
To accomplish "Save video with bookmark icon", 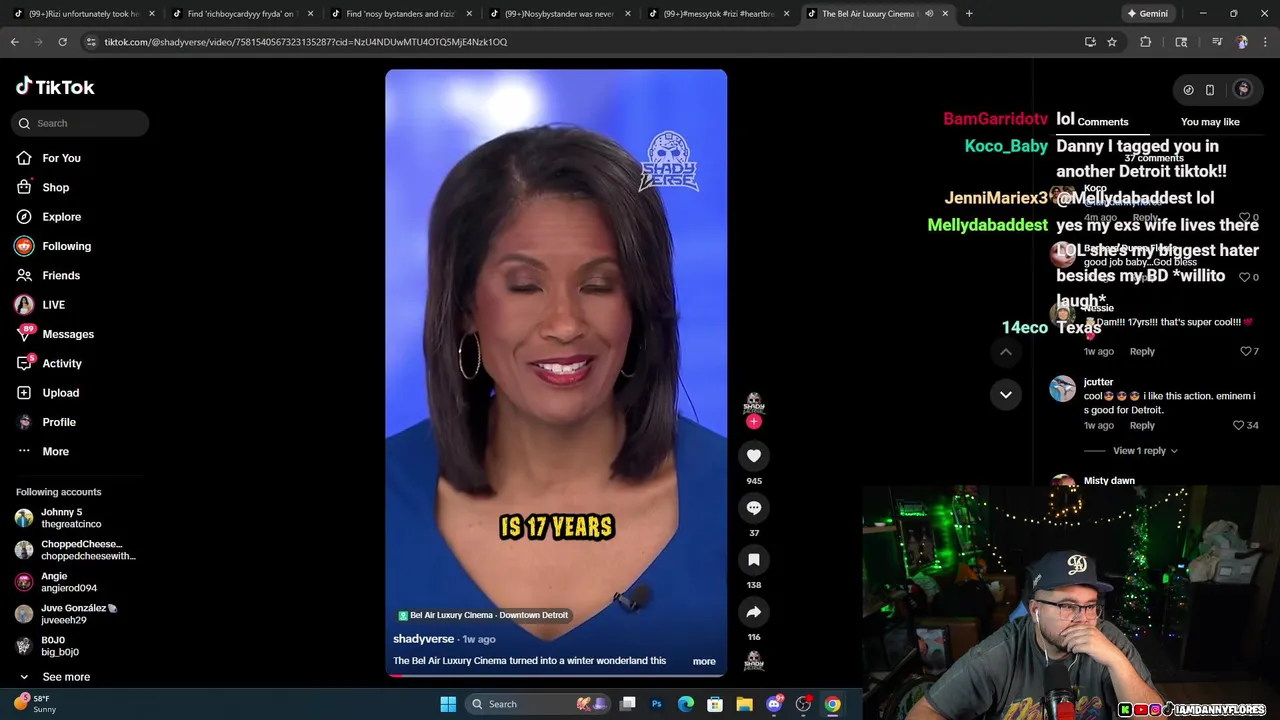I will tap(754, 560).
